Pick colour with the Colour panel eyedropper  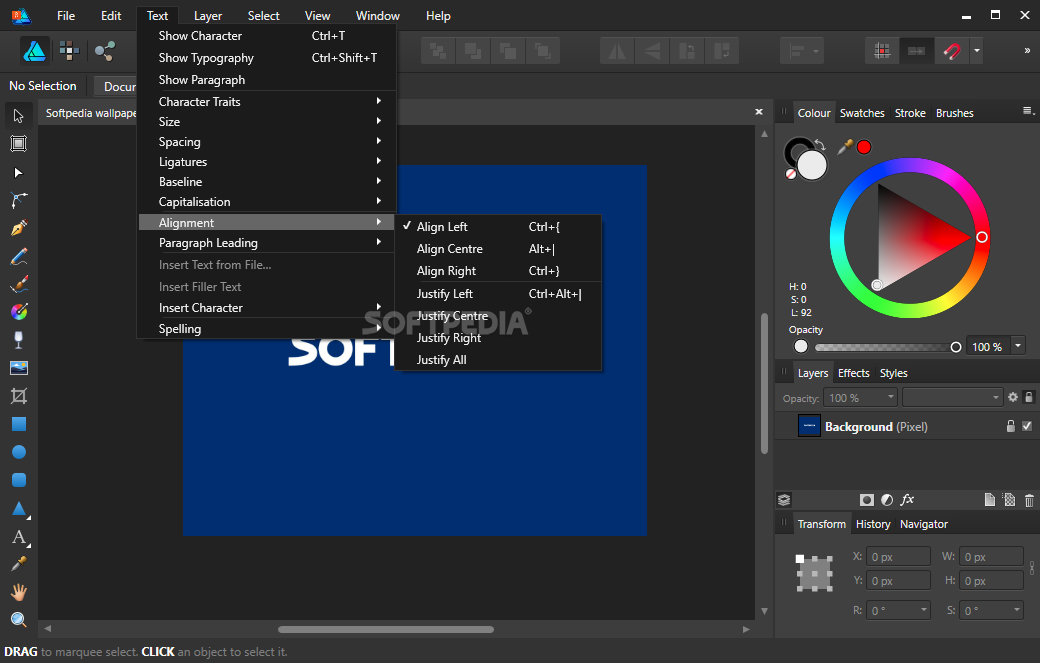pos(845,147)
